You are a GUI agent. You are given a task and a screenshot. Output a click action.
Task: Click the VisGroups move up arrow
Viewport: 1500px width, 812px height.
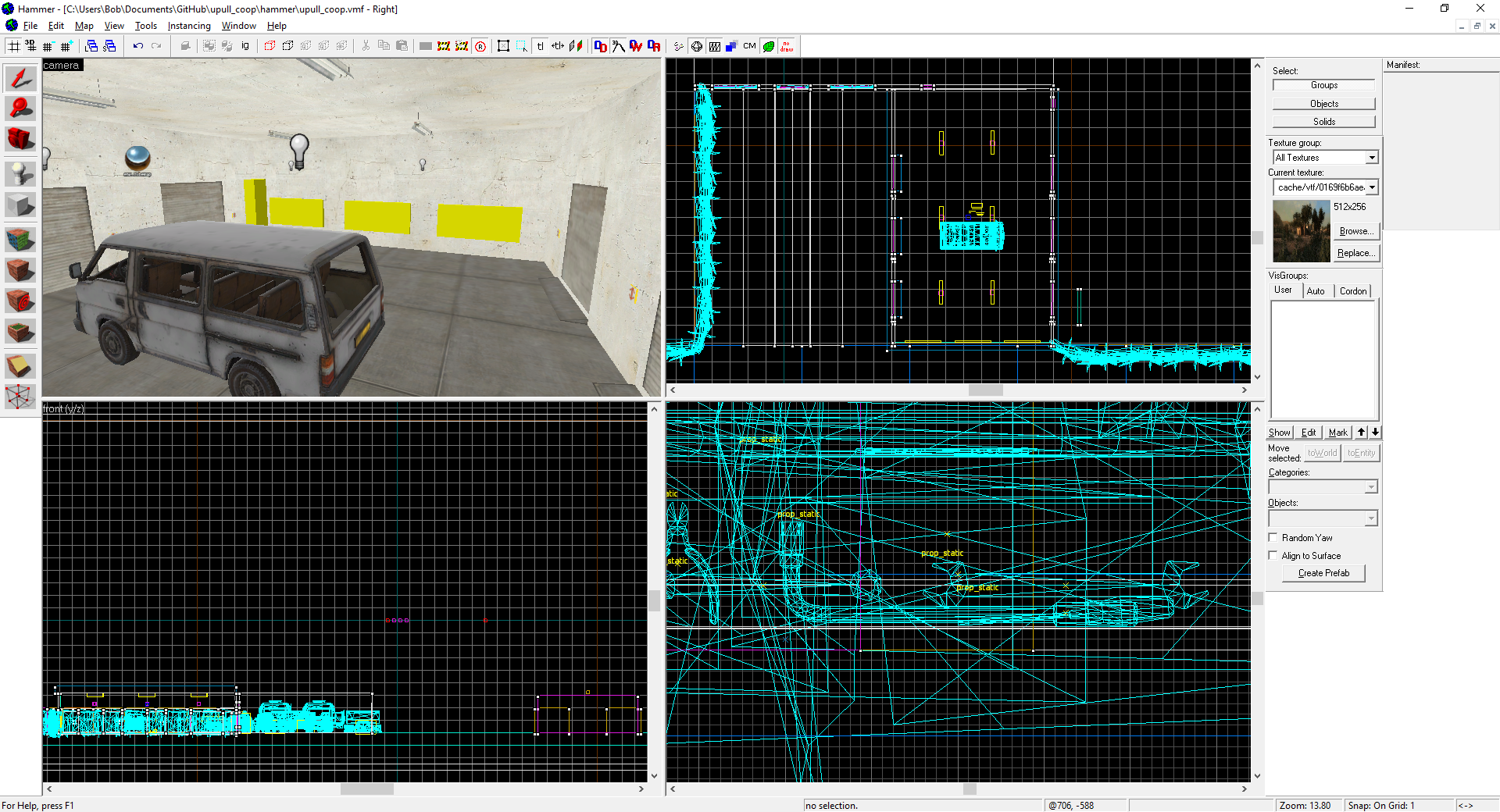pyautogui.click(x=1362, y=433)
